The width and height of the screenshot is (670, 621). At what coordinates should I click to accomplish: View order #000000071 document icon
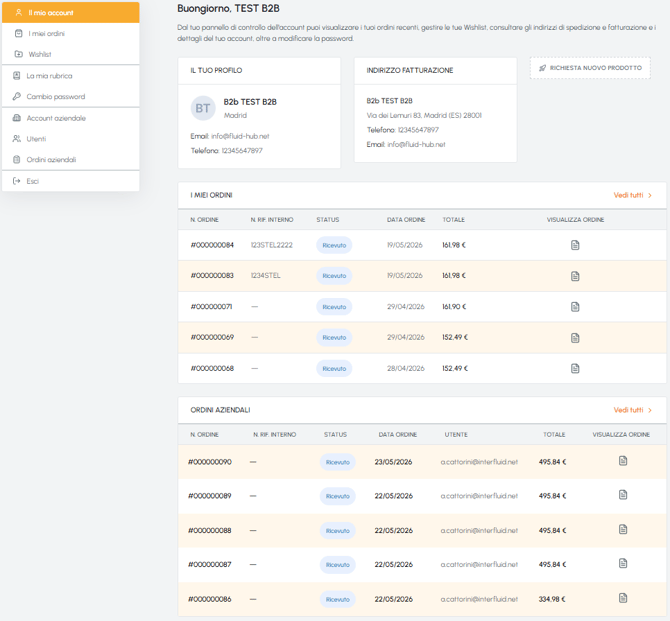coord(575,307)
